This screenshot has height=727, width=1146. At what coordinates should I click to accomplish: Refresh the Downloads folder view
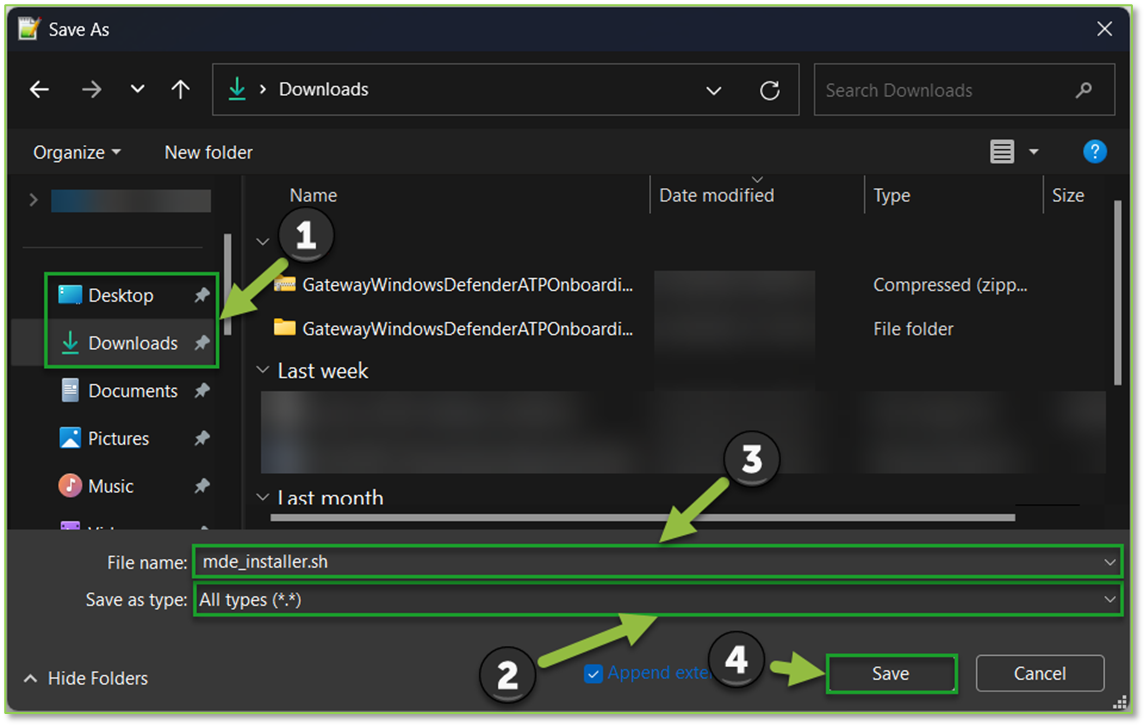coord(770,89)
